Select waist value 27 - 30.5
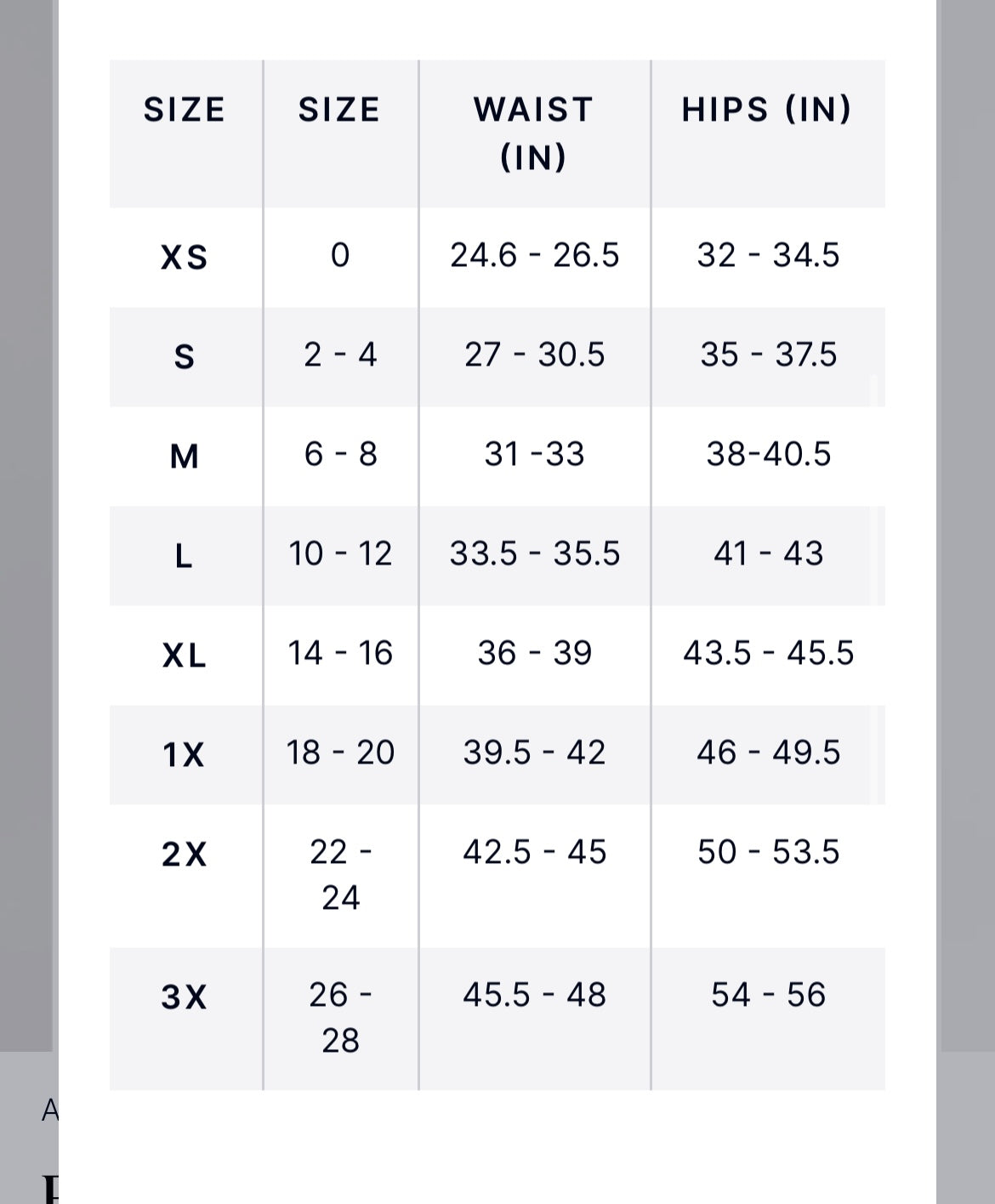This screenshot has height=1204, width=995. coord(534,355)
